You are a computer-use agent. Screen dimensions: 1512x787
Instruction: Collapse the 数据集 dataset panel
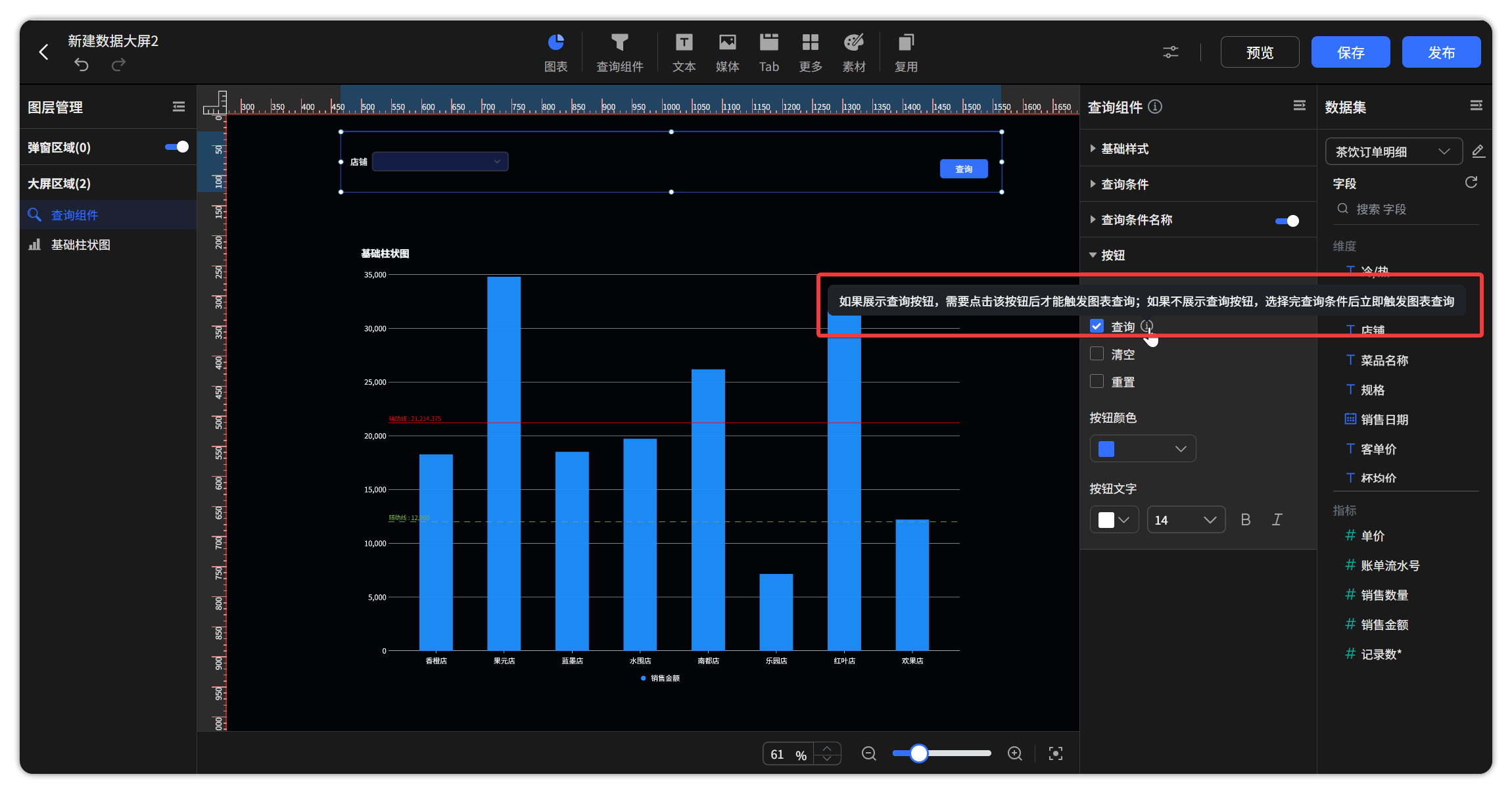tap(1476, 106)
